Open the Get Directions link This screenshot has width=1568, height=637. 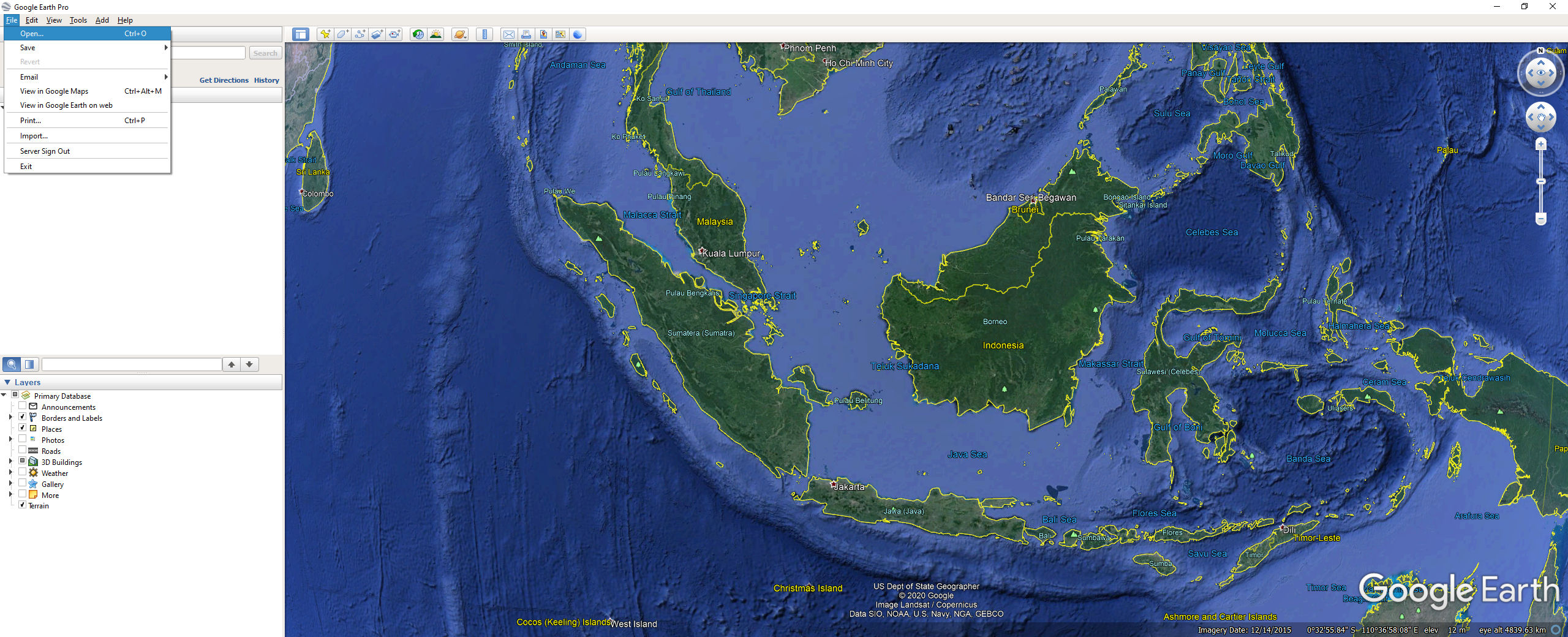coord(224,80)
